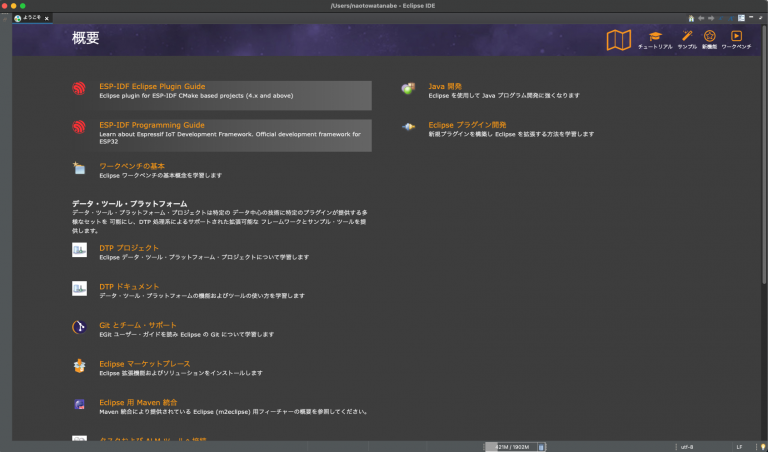Click the heap memory status bar
The image size is (768, 452).
tap(511, 447)
